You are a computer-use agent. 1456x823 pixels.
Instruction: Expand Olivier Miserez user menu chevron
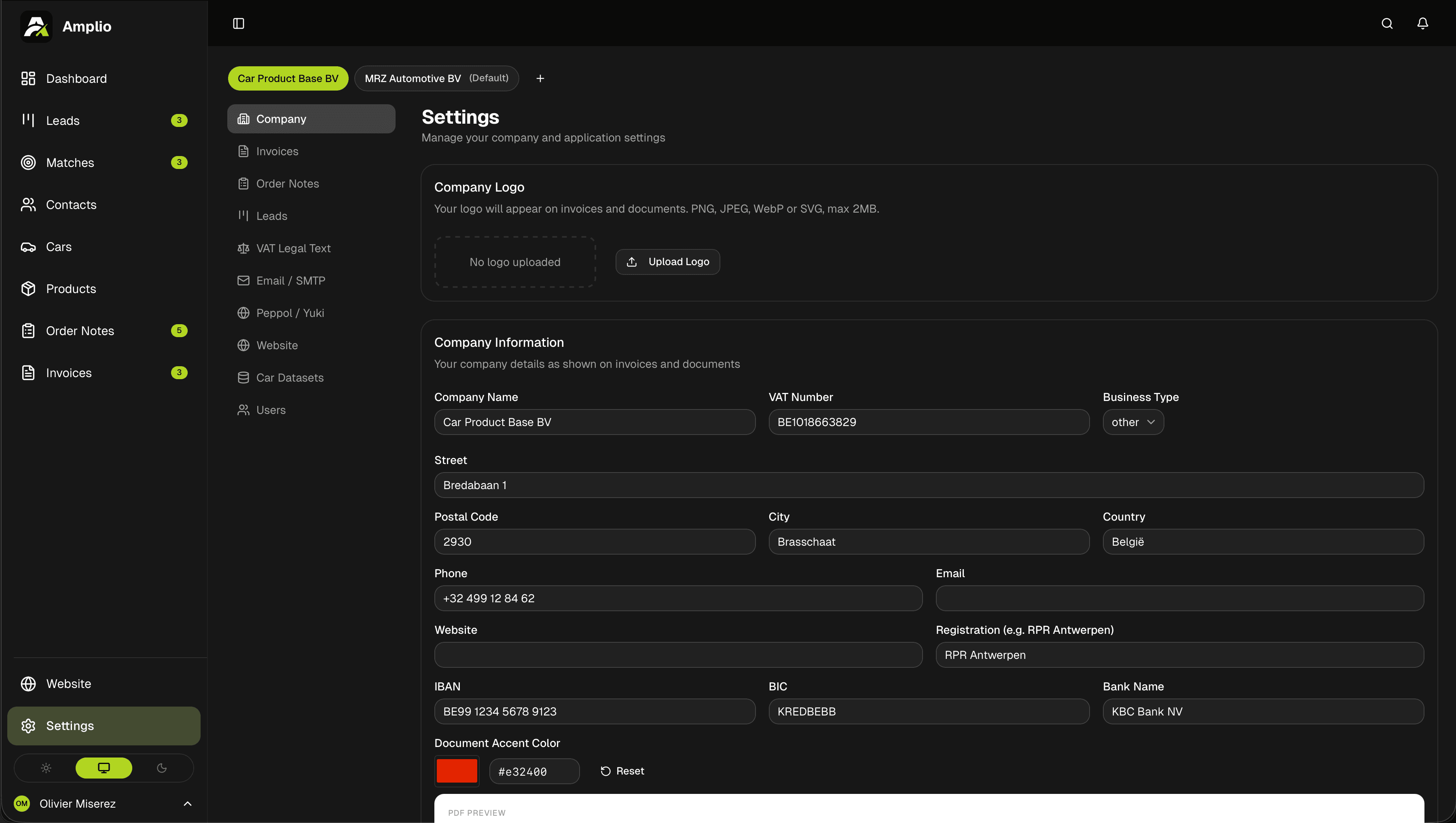(188, 803)
